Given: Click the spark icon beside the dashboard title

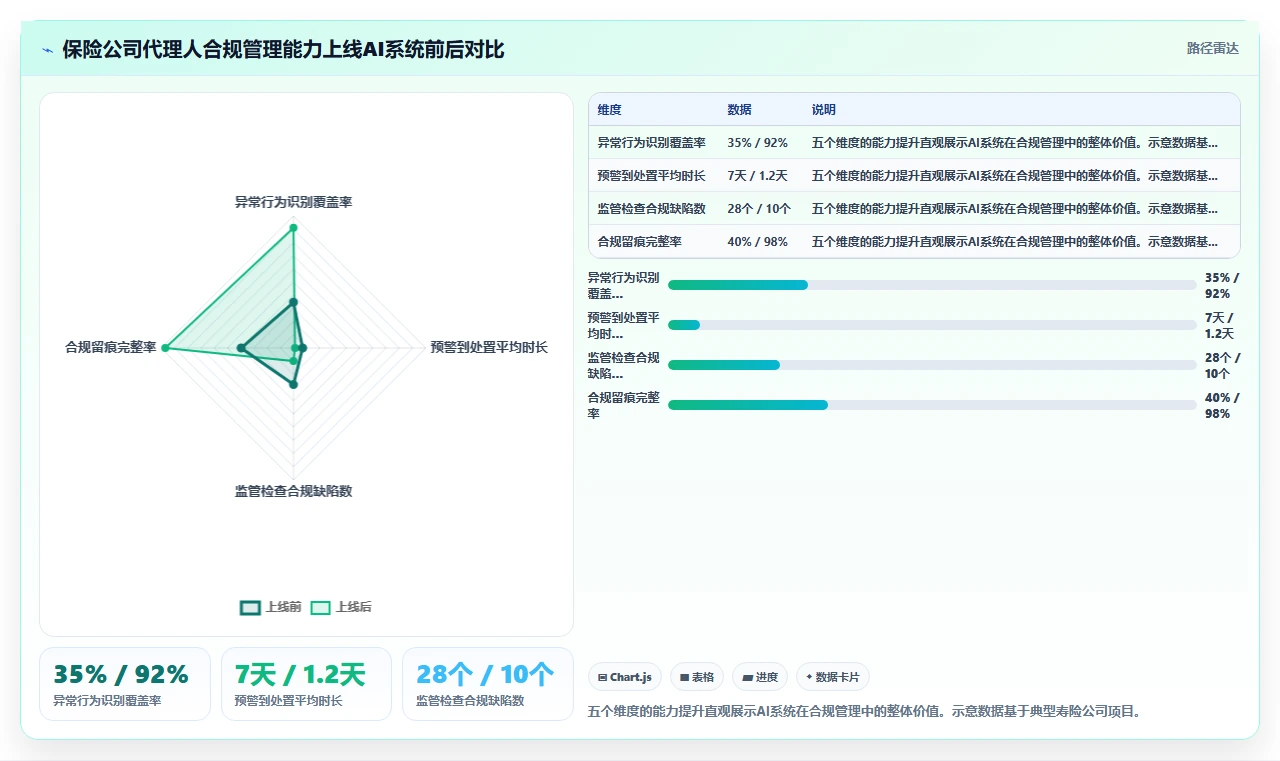Looking at the screenshot, I should pos(47,49).
